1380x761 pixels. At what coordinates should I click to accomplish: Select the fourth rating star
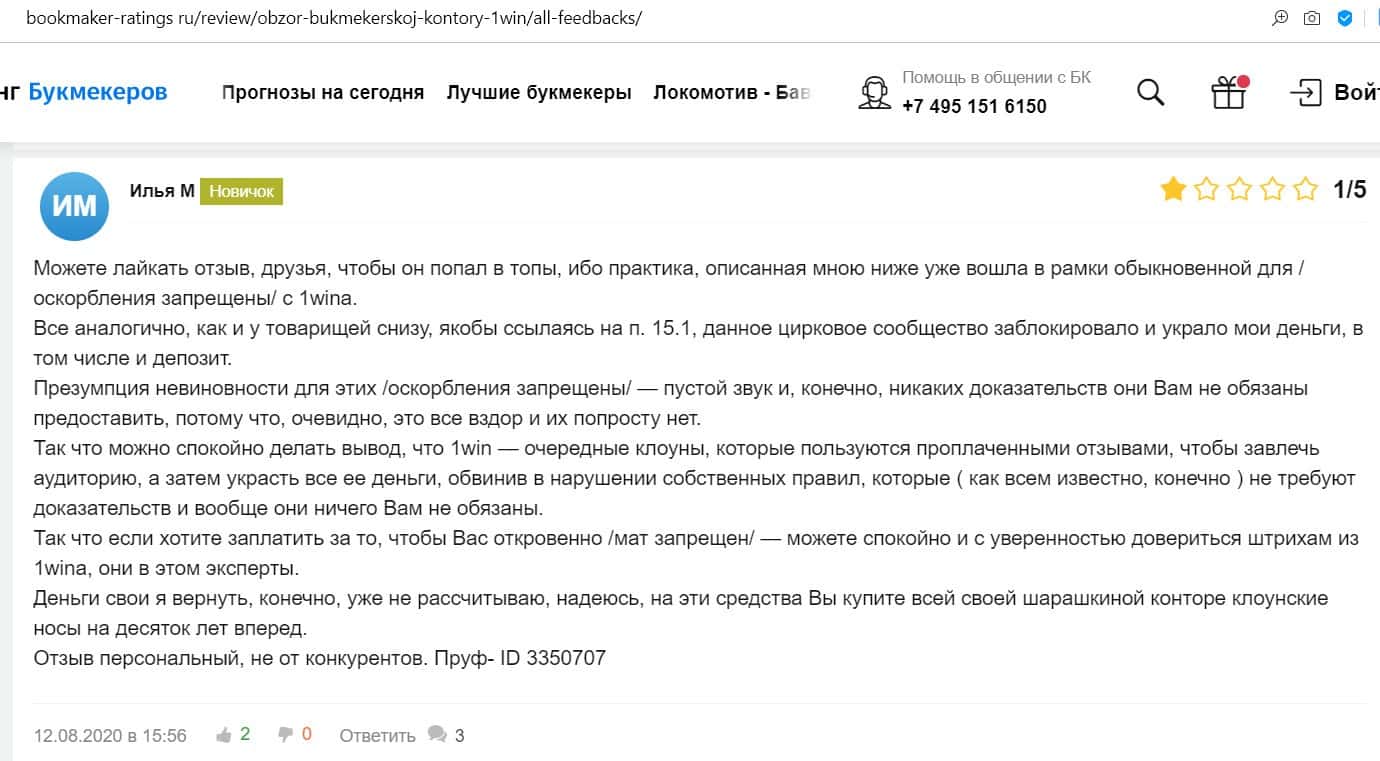[1272, 189]
